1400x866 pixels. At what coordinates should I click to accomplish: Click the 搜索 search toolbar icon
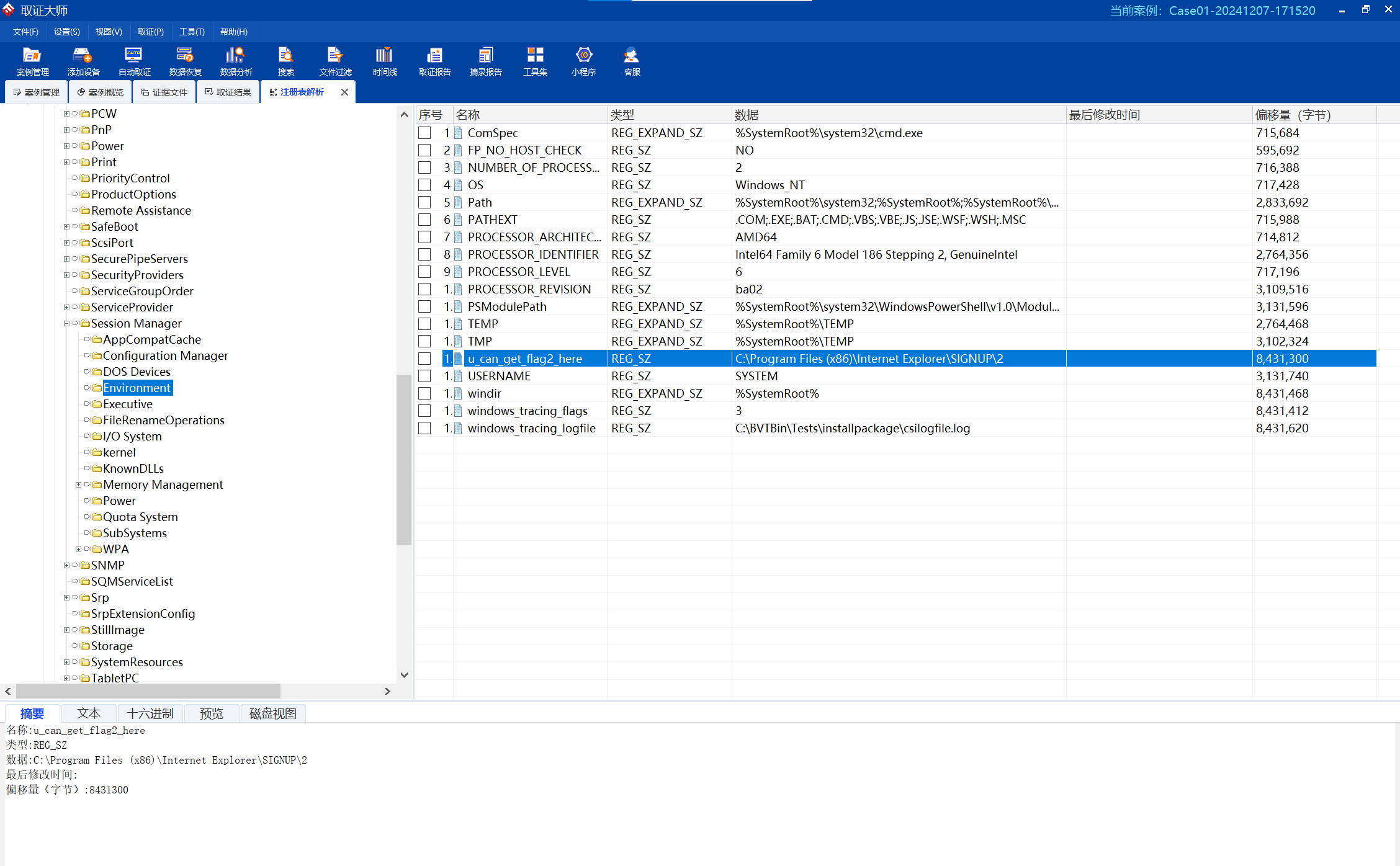click(x=286, y=61)
